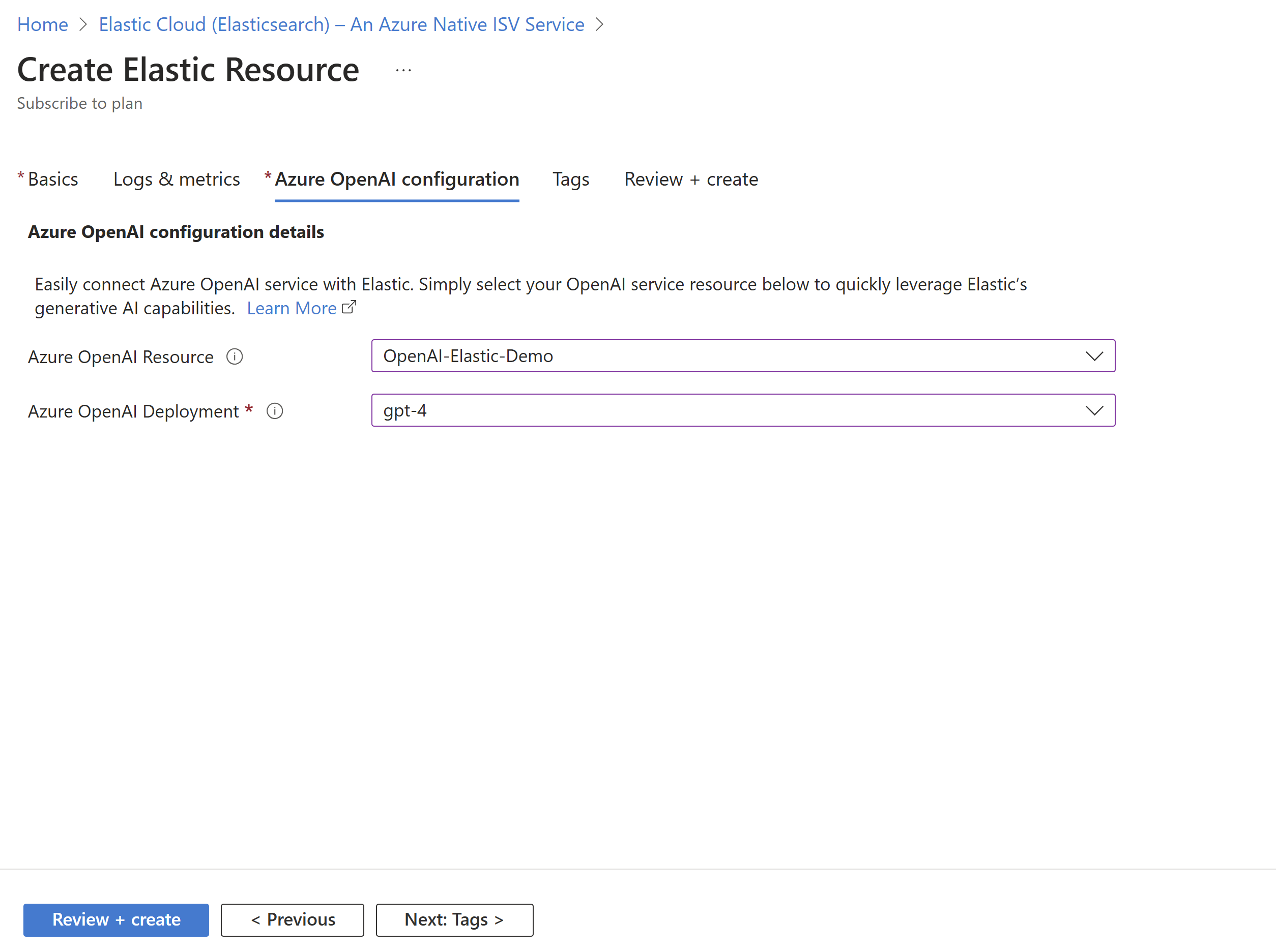Viewport: 1276px width, 952px height.
Task: Select the Logs & metrics tab
Action: pyautogui.click(x=177, y=180)
